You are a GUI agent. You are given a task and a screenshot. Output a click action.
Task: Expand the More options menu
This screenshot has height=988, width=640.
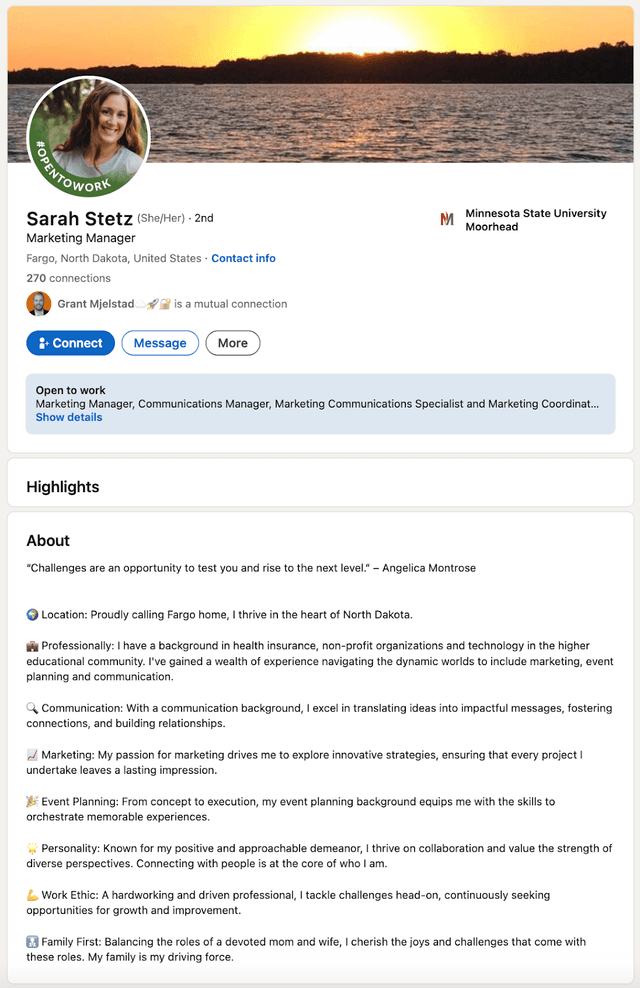(x=232, y=343)
